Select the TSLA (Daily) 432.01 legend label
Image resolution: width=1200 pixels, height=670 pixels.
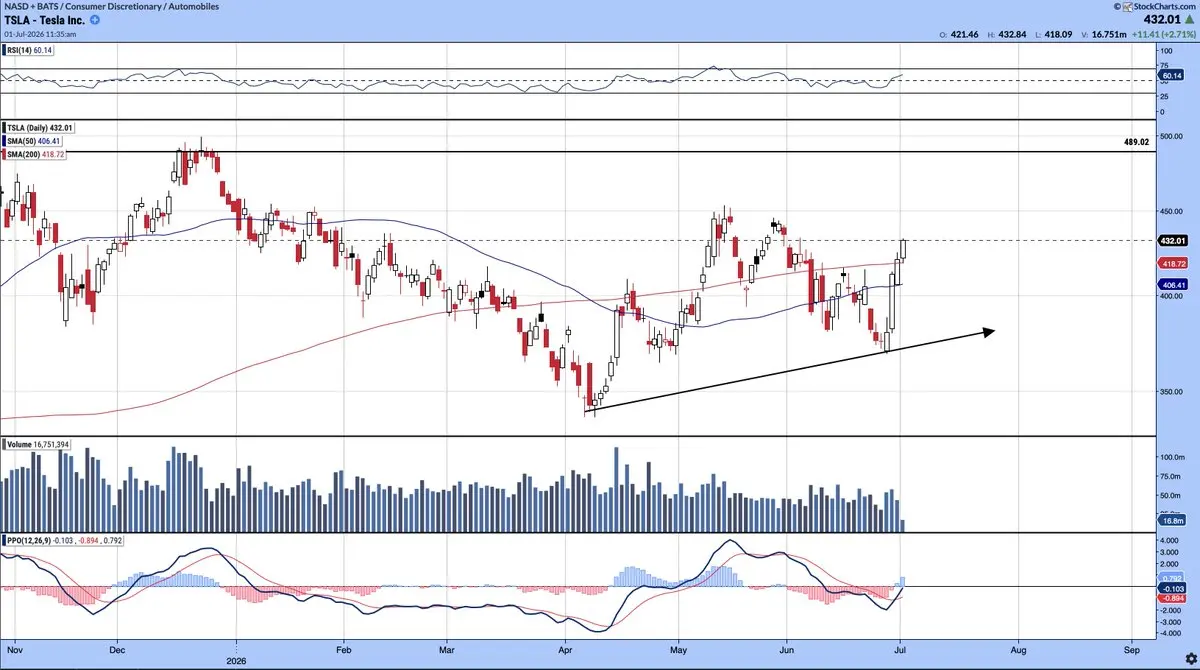point(38,128)
